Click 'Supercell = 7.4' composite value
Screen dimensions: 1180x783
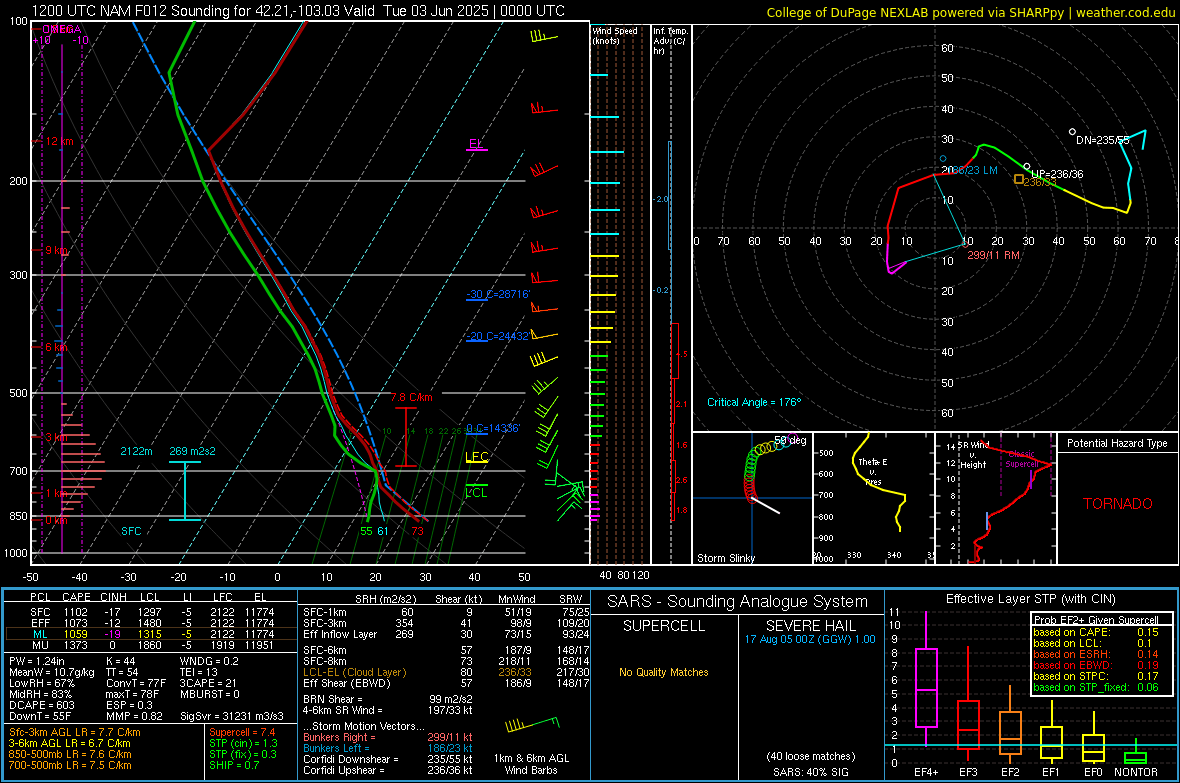coord(242,732)
